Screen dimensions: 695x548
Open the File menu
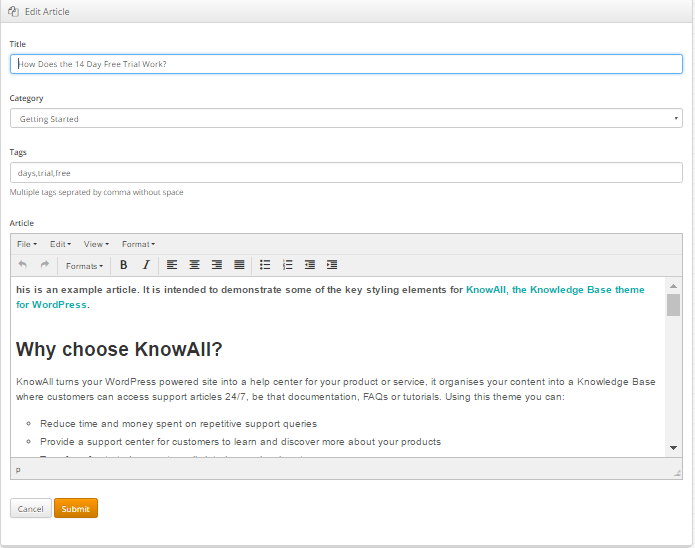pyautogui.click(x=27, y=244)
